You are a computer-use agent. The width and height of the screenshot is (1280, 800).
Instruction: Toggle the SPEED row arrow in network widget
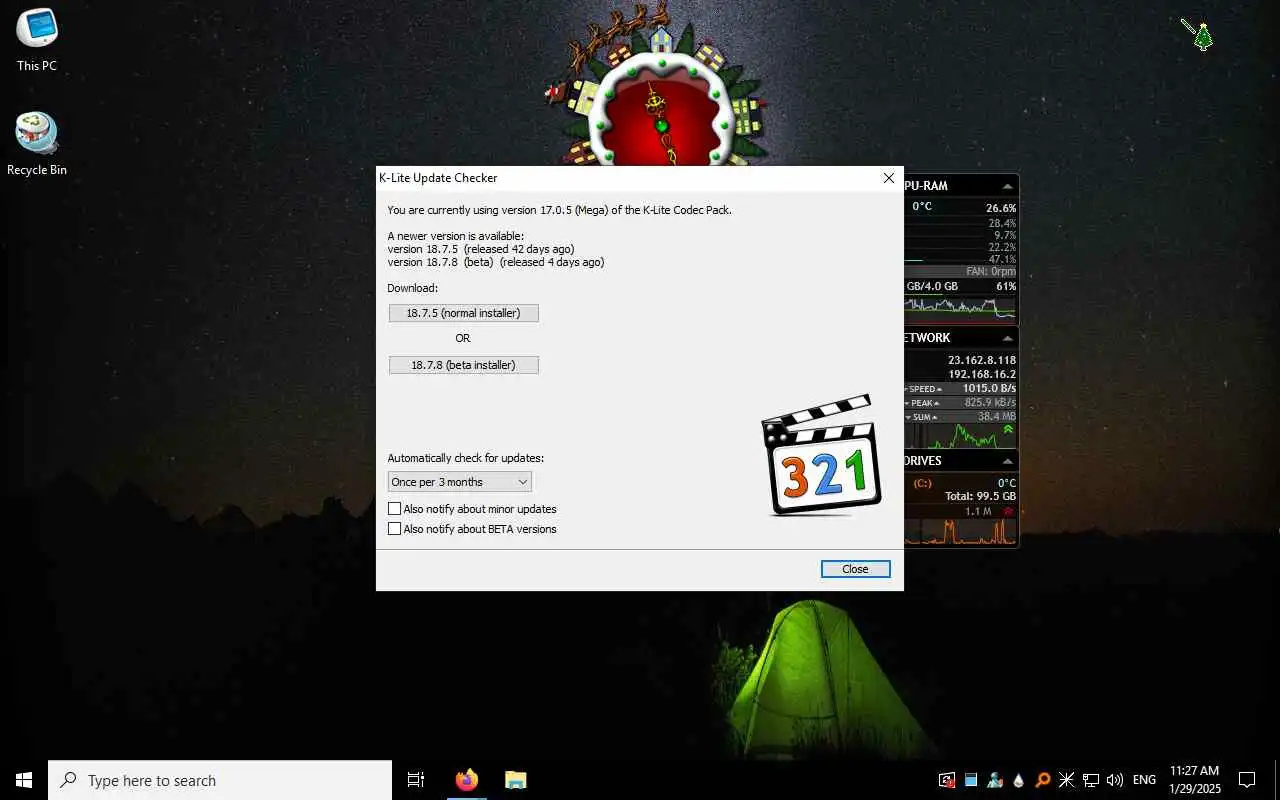[940, 389]
